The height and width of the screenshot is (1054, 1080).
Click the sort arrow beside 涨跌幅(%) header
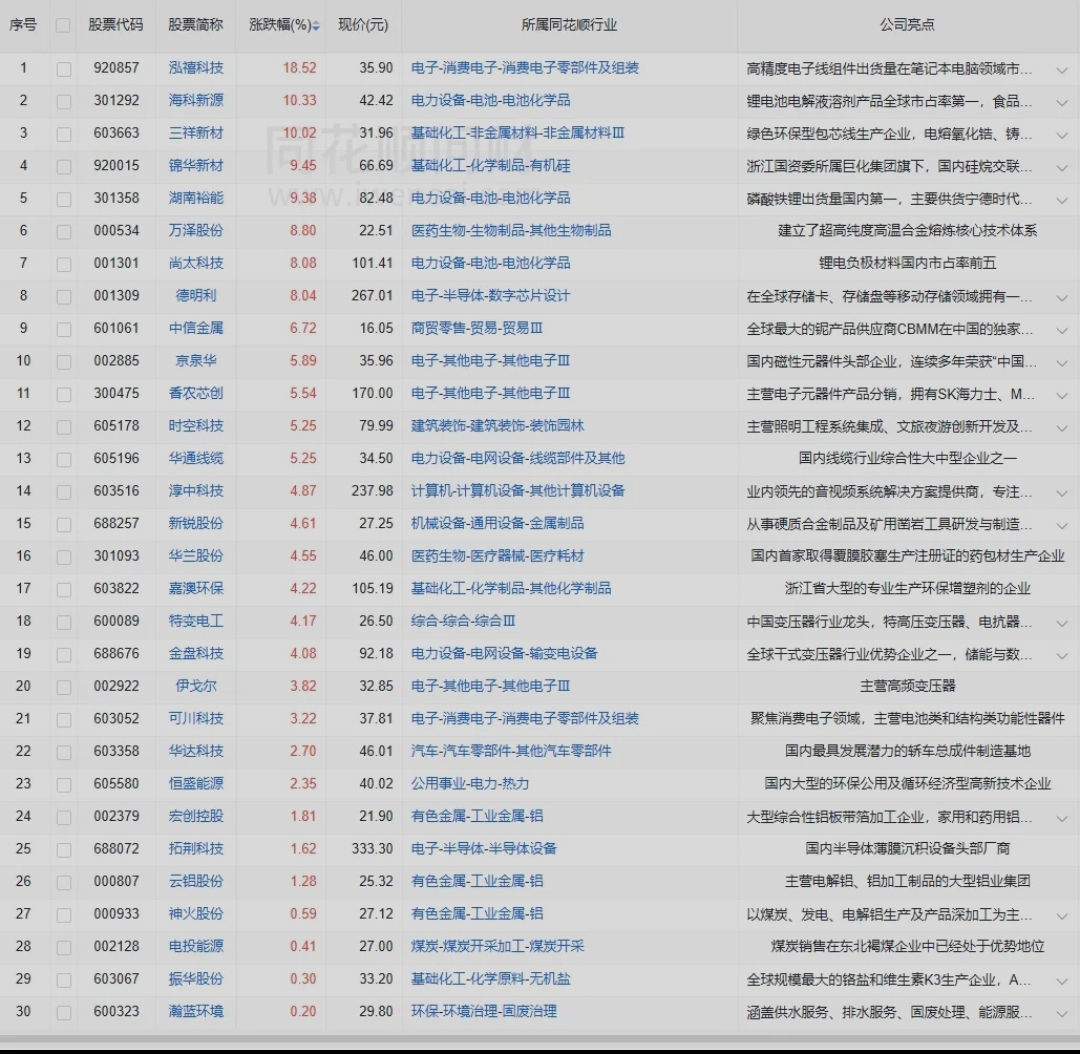[316, 26]
